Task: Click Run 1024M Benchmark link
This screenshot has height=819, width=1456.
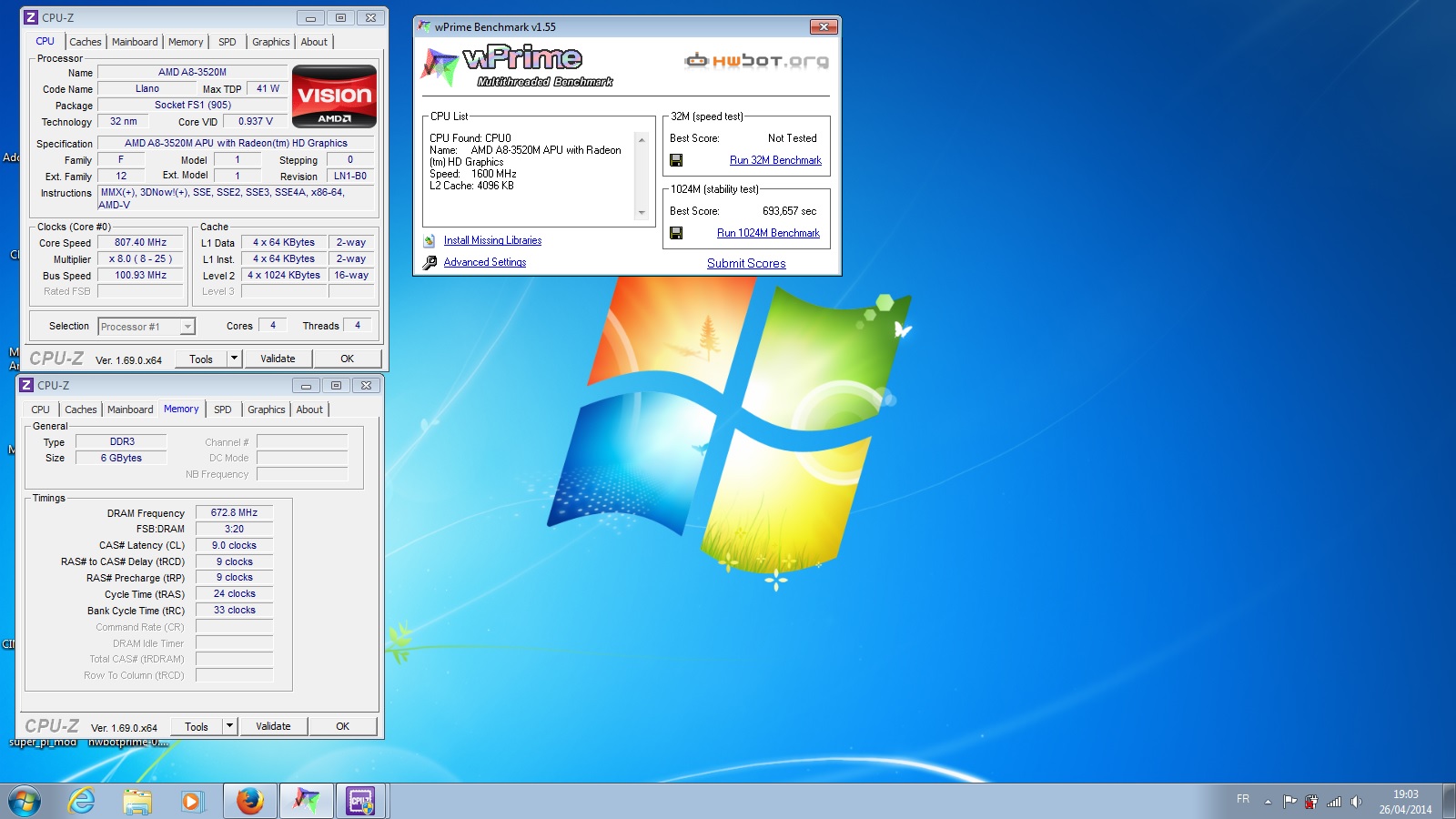Action: [768, 233]
